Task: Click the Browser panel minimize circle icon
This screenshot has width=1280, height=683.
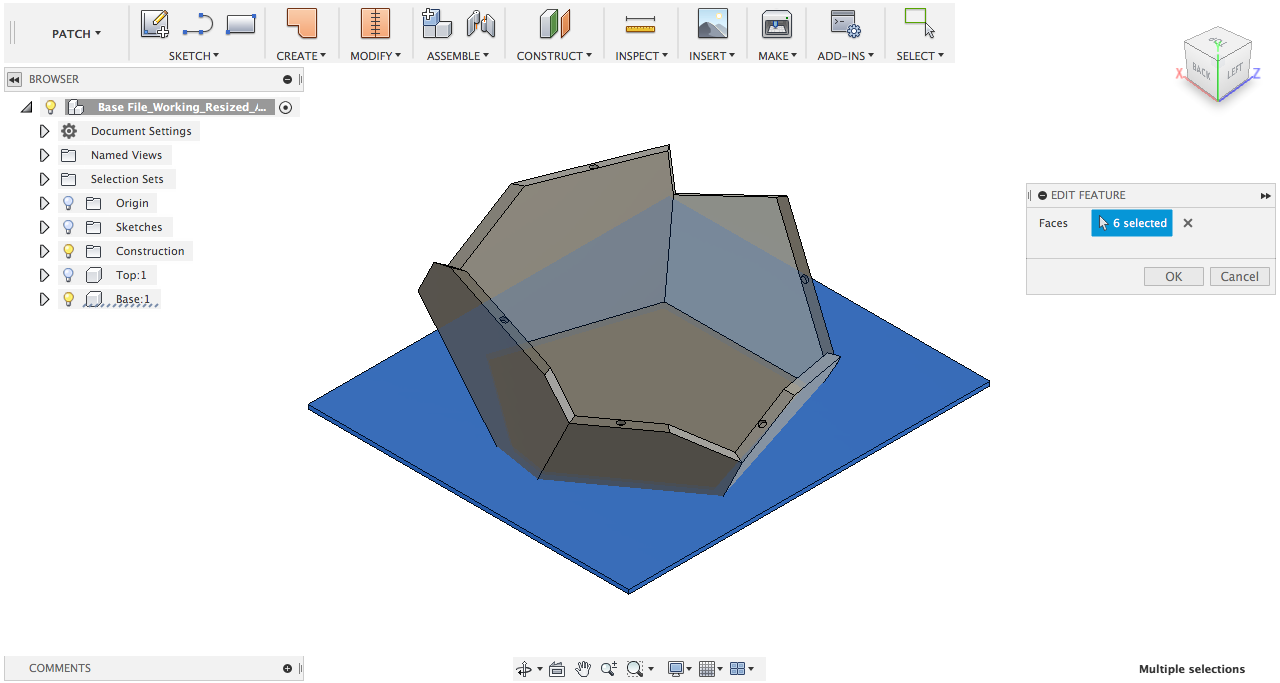Action: tap(288, 79)
